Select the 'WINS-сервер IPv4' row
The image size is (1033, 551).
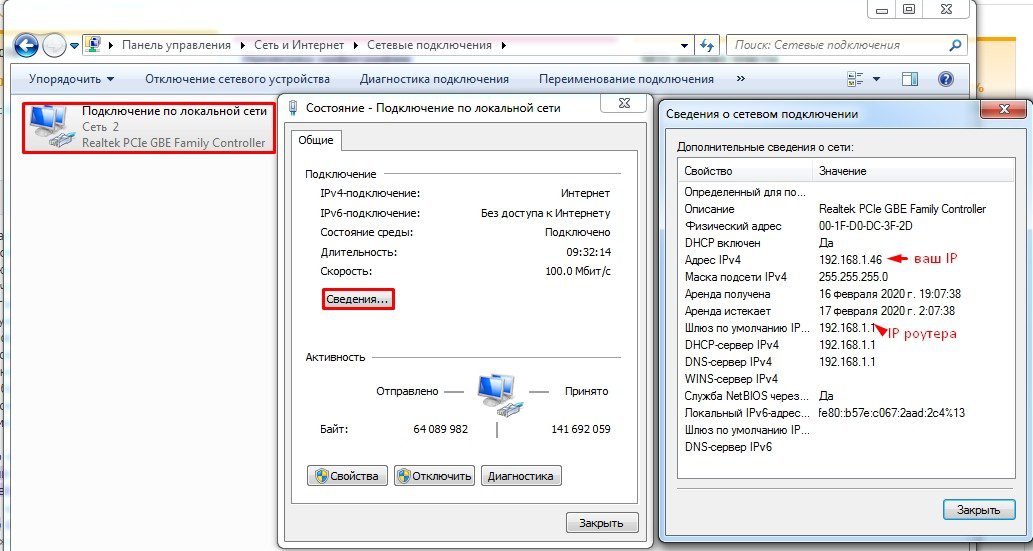point(846,379)
